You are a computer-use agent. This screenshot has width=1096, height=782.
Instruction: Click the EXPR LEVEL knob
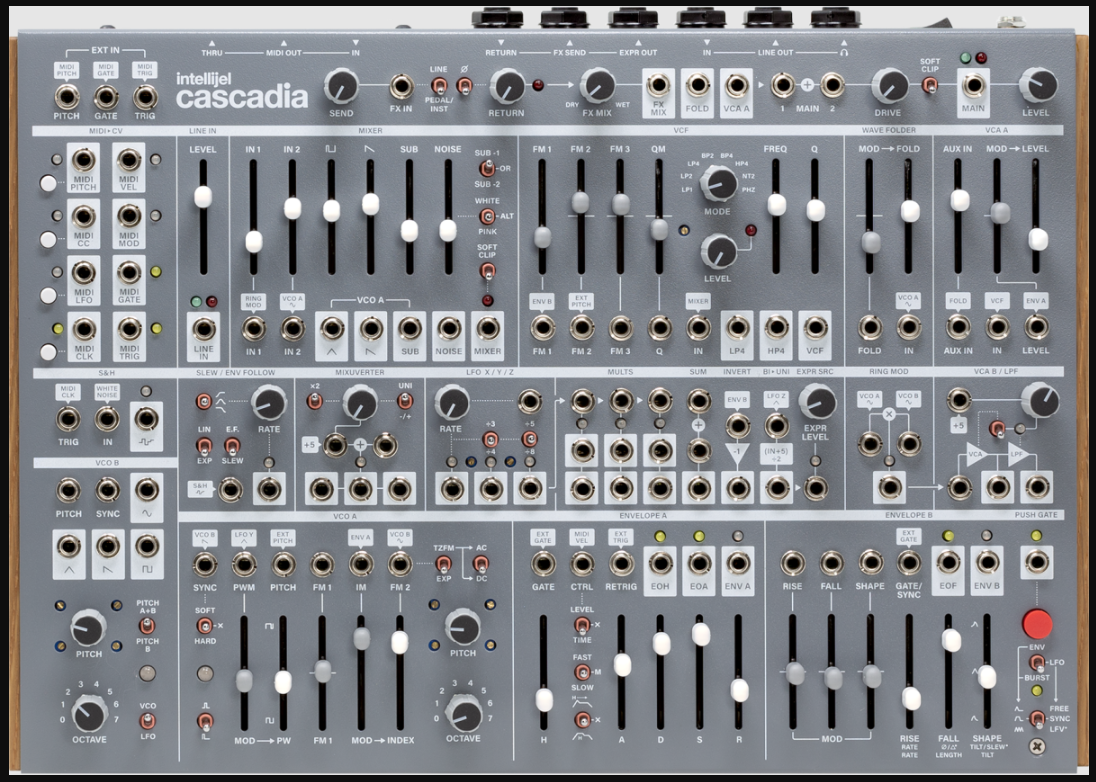pos(817,401)
